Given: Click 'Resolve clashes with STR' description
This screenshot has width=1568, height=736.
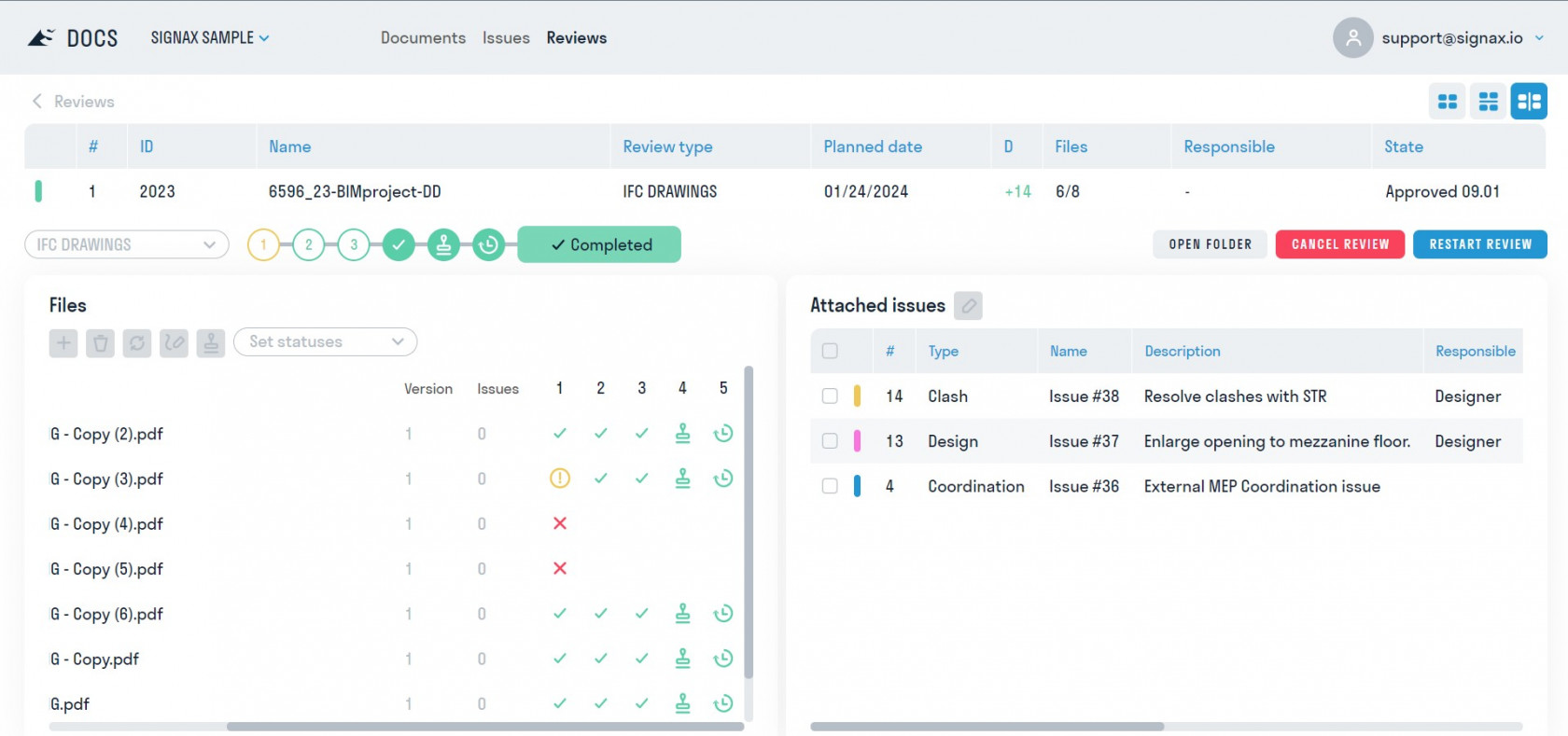Looking at the screenshot, I should [x=1236, y=396].
